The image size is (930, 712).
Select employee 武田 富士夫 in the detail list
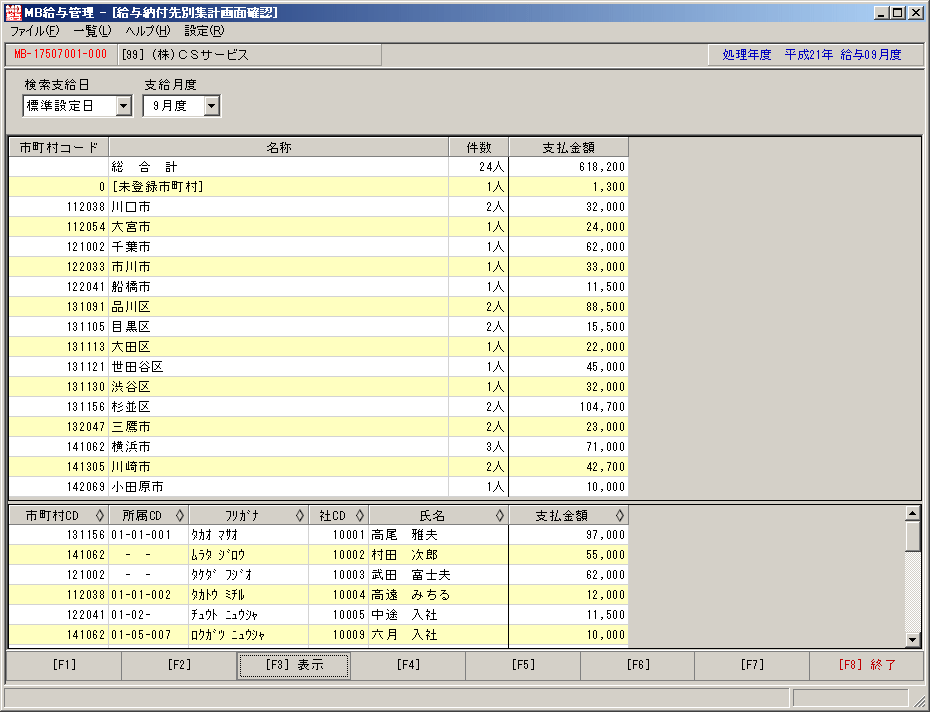[x=319, y=575]
